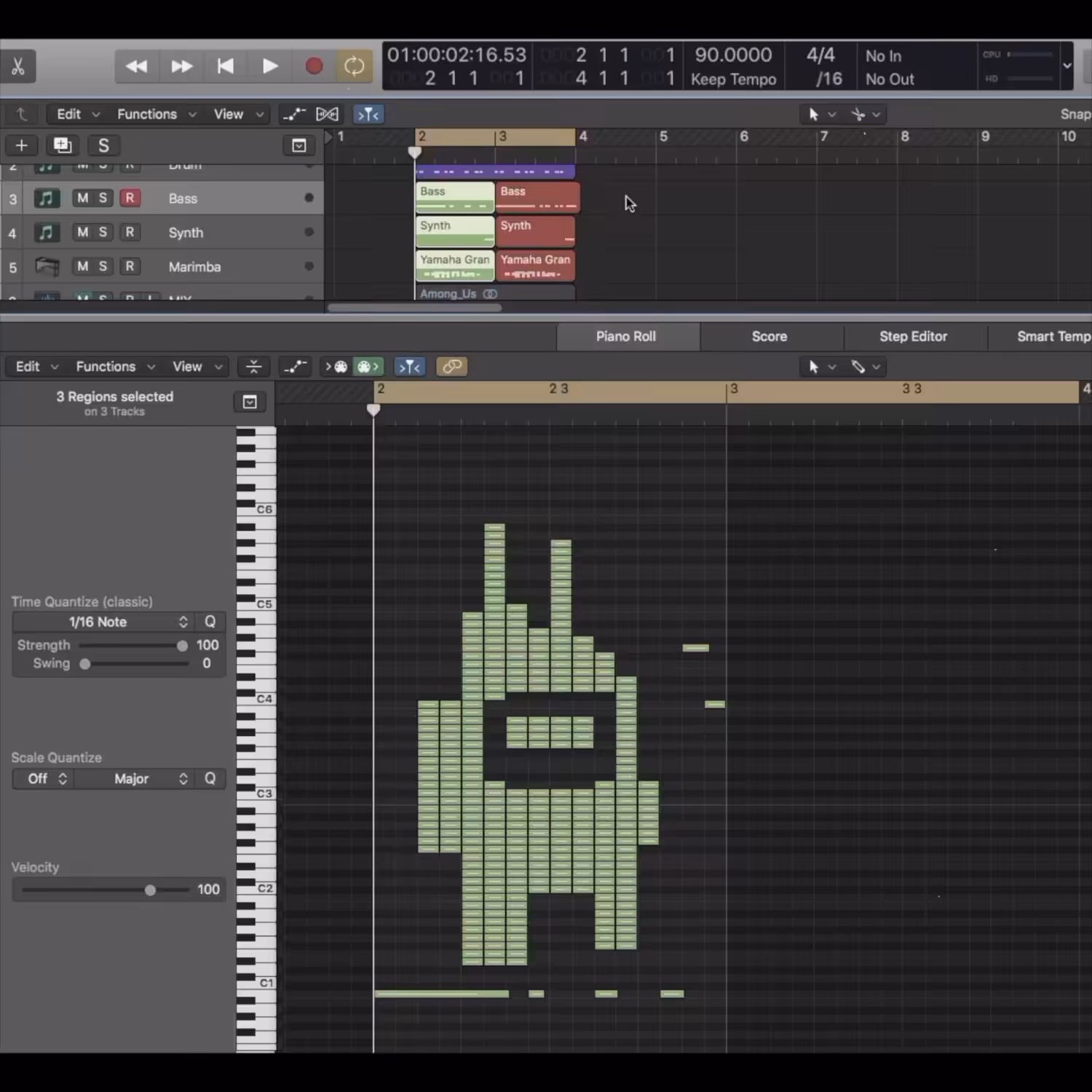The height and width of the screenshot is (1092, 1092).
Task: Open the tracks area Functions menu
Action: pyautogui.click(x=157, y=114)
